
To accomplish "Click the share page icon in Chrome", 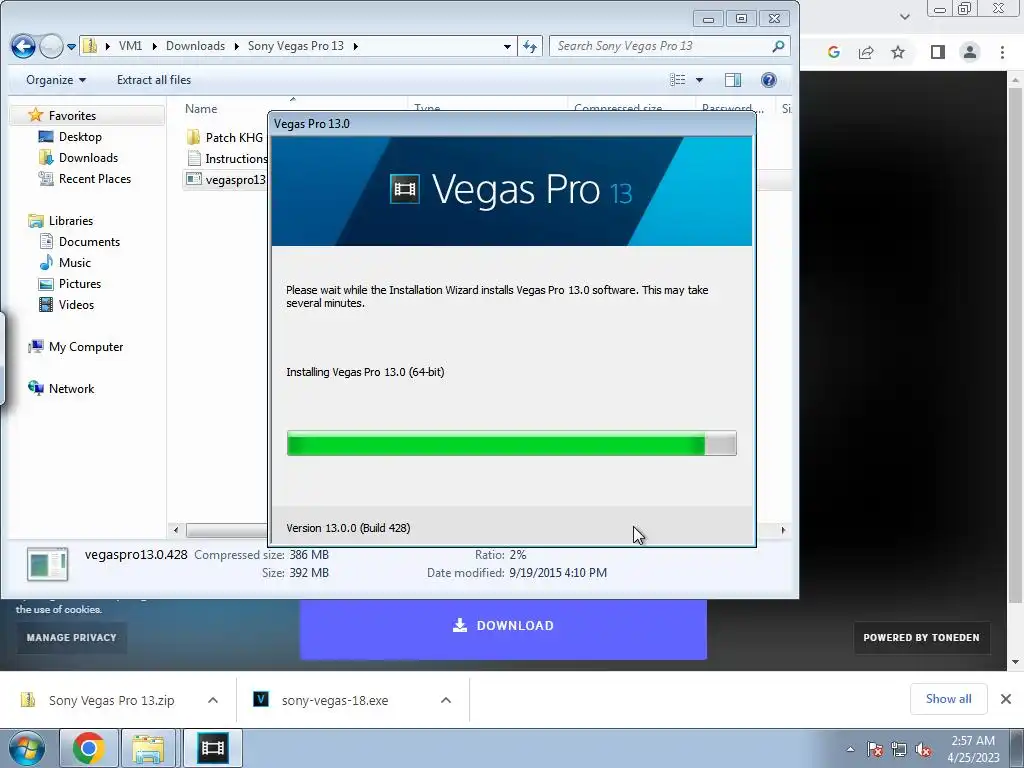I will [866, 52].
